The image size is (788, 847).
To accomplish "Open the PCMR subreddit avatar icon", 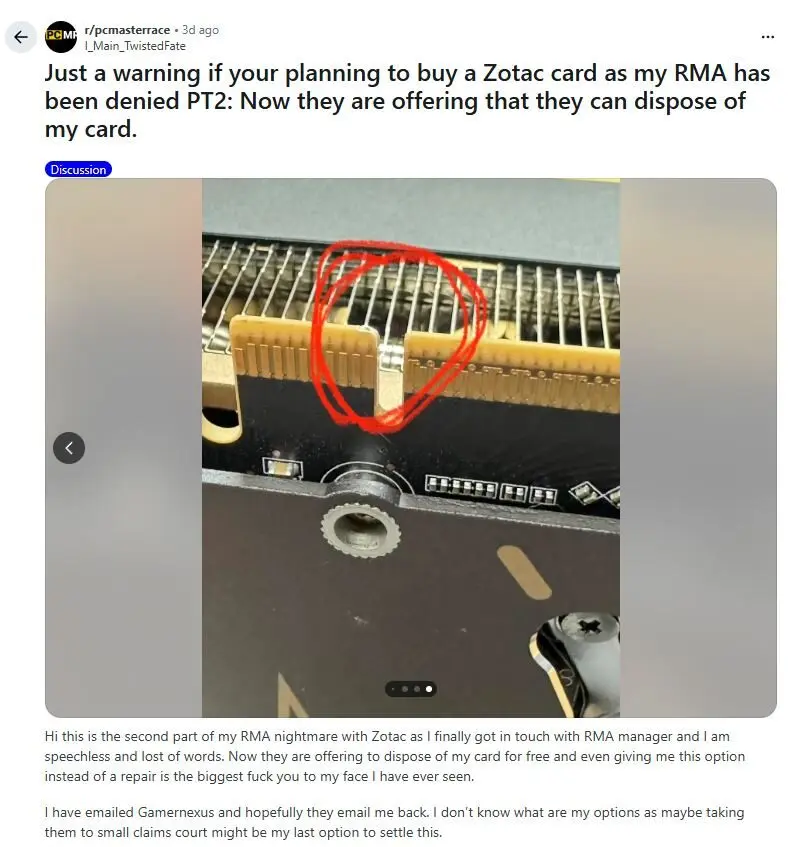I will tap(60, 37).
